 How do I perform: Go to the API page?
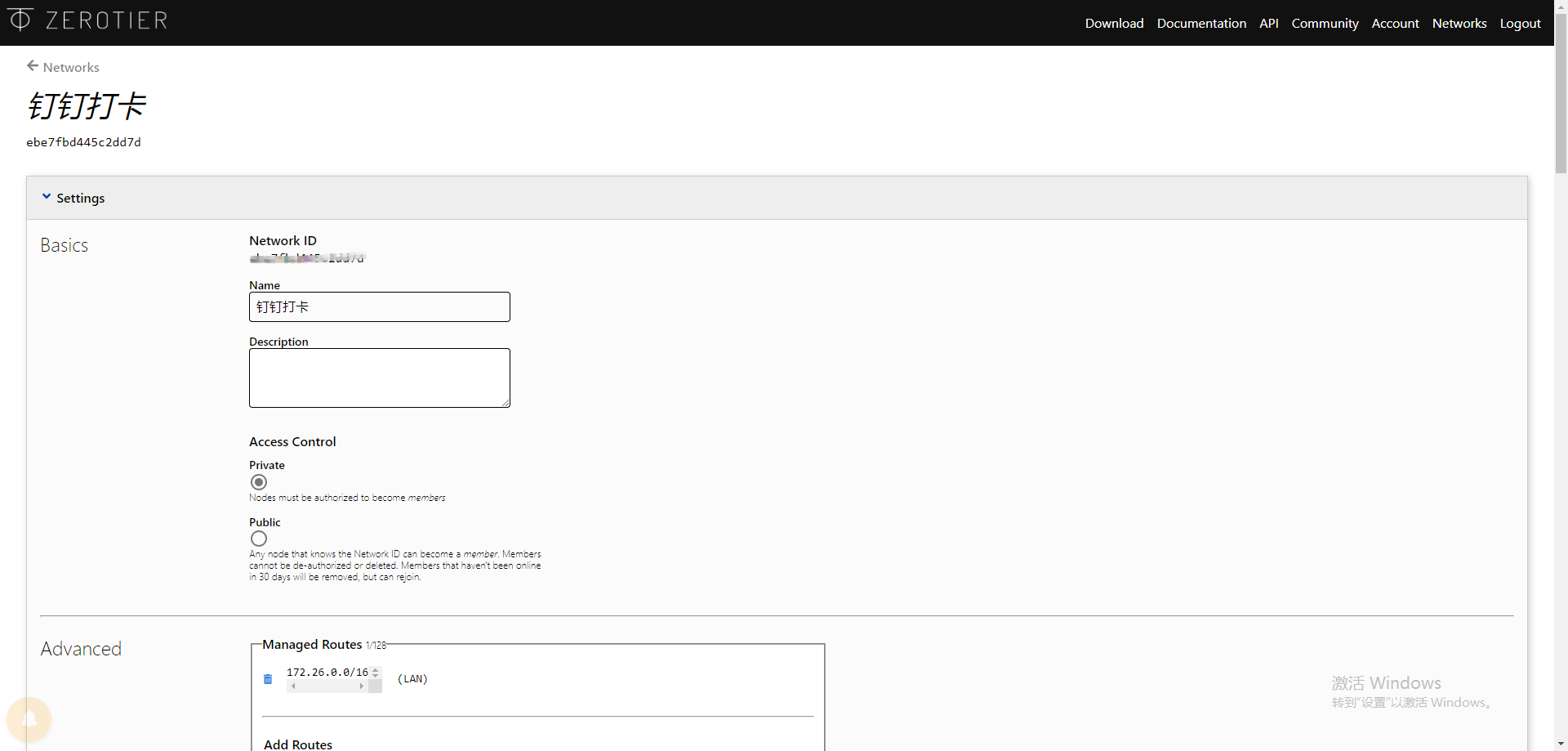(x=1268, y=23)
